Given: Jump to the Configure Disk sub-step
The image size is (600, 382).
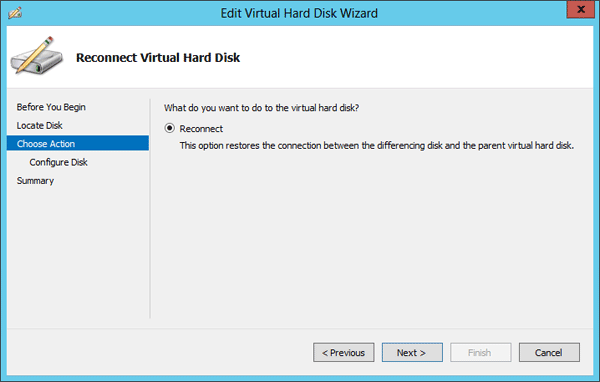Looking at the screenshot, I should tap(59, 162).
